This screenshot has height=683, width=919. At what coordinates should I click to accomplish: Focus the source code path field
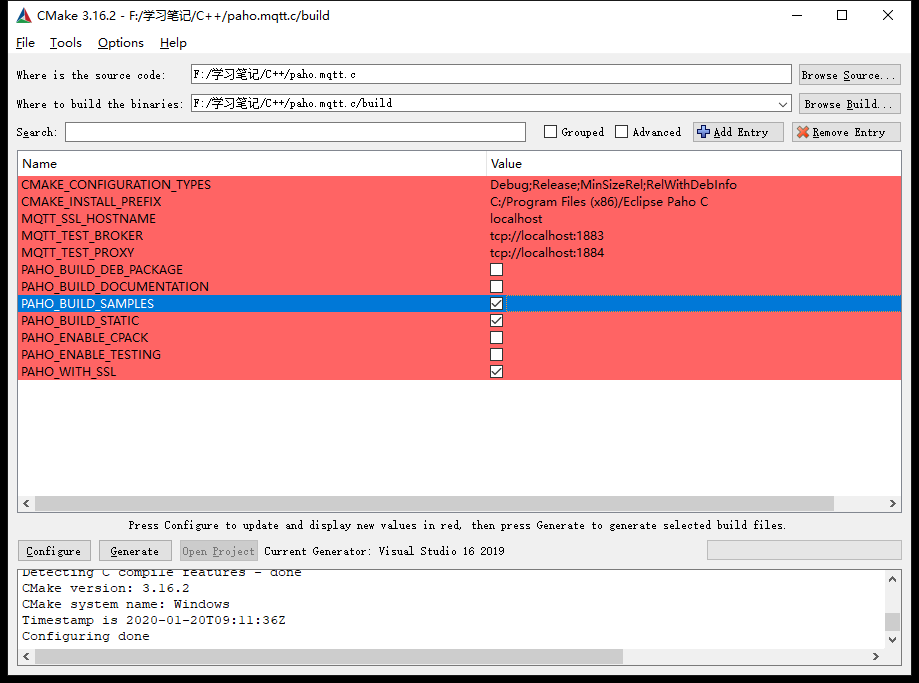pyautogui.click(x=491, y=74)
